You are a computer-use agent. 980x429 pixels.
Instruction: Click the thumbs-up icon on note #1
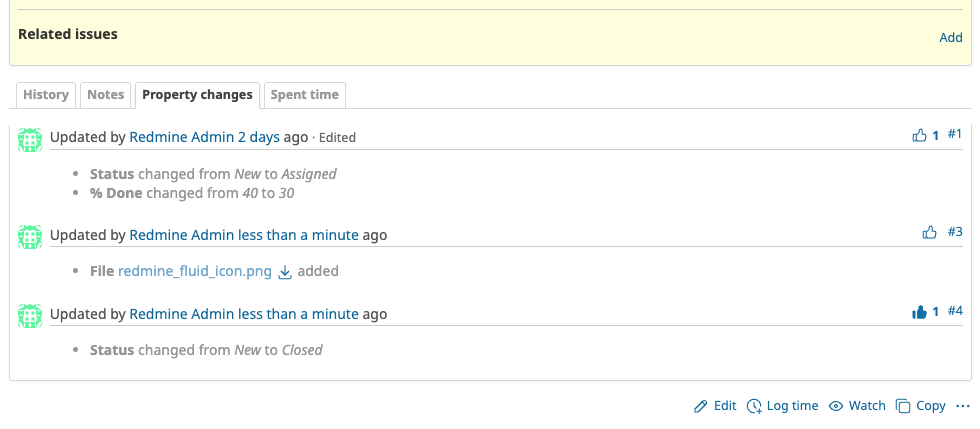pyautogui.click(x=920, y=135)
